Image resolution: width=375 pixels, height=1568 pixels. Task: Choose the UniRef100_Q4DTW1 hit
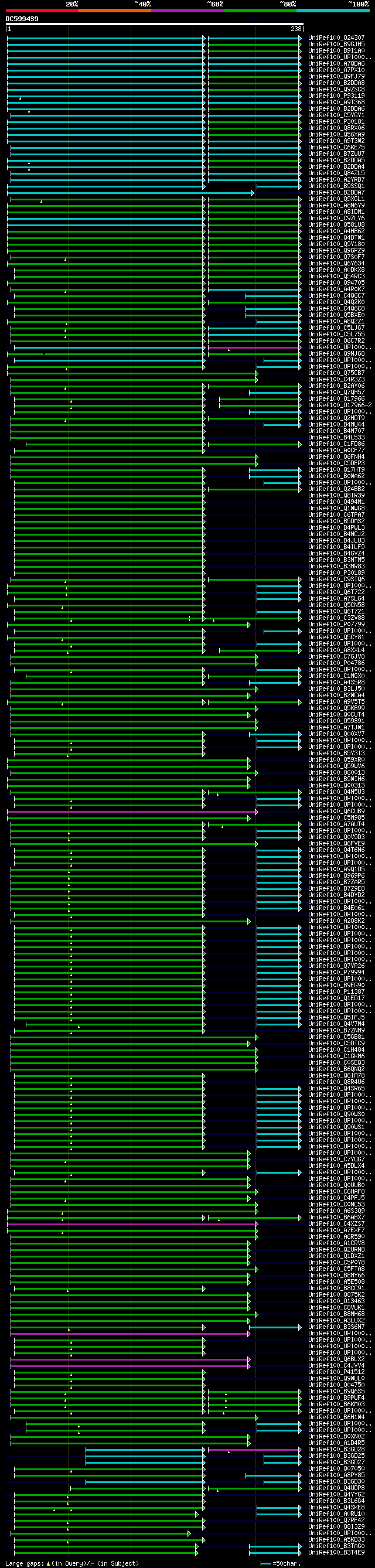coord(337,237)
